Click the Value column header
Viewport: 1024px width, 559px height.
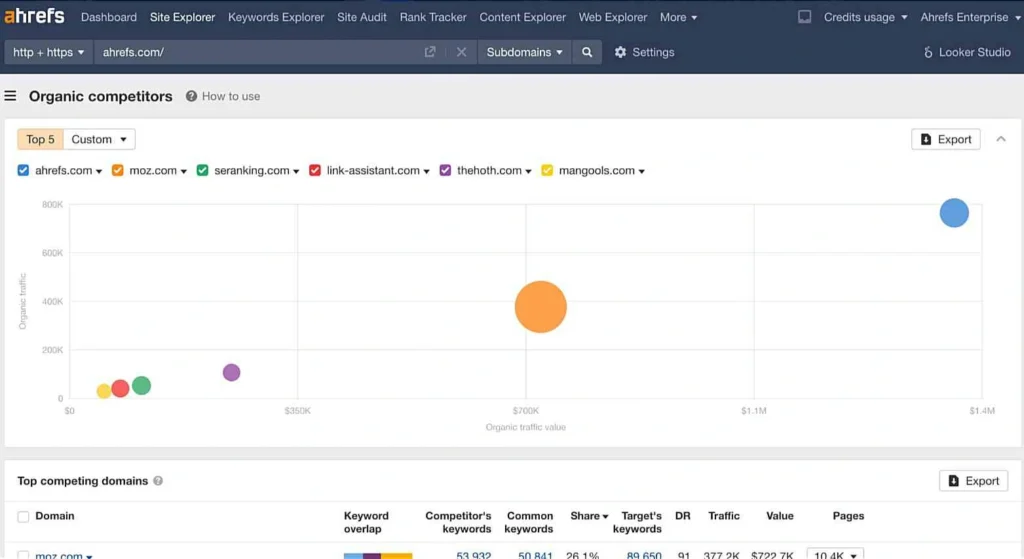780,516
